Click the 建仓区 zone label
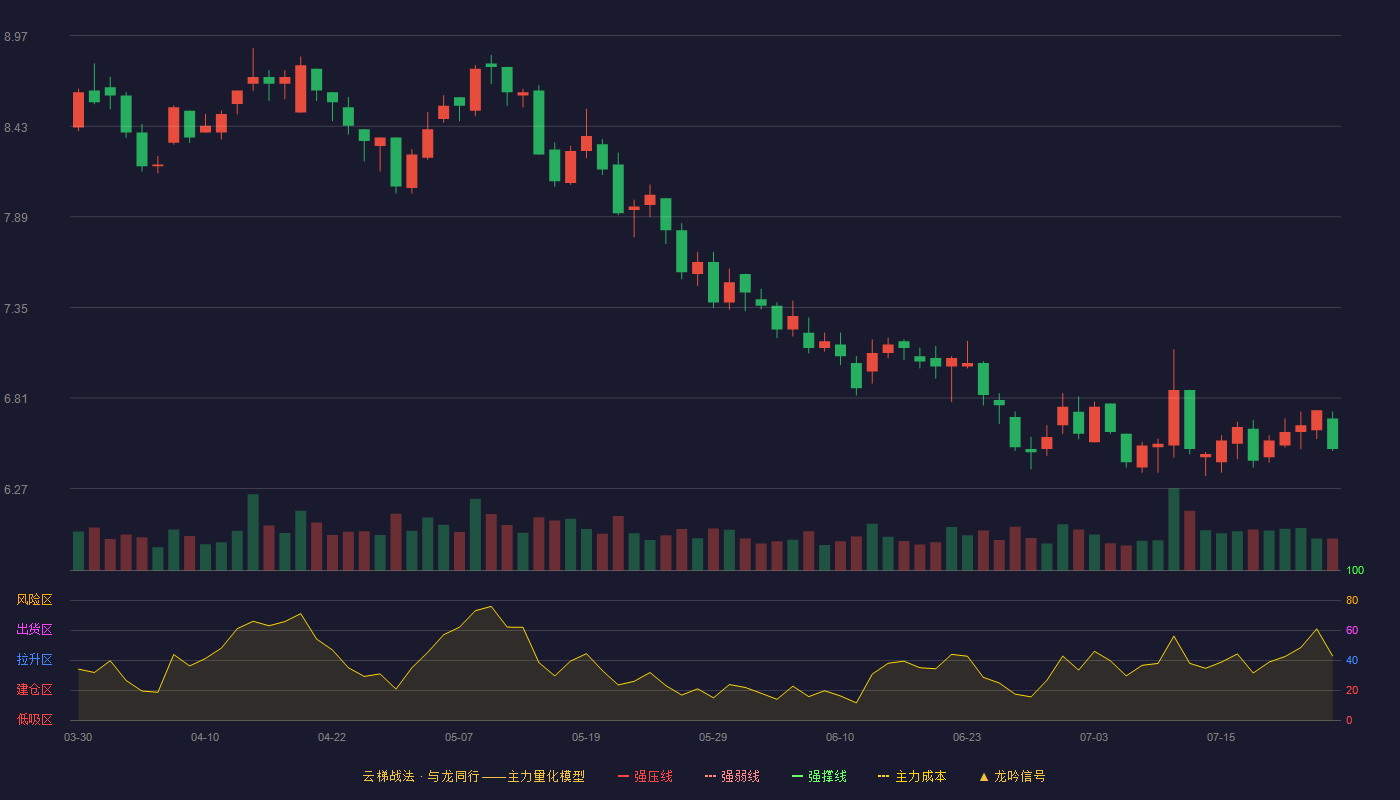Image resolution: width=1400 pixels, height=800 pixels. [x=34, y=690]
